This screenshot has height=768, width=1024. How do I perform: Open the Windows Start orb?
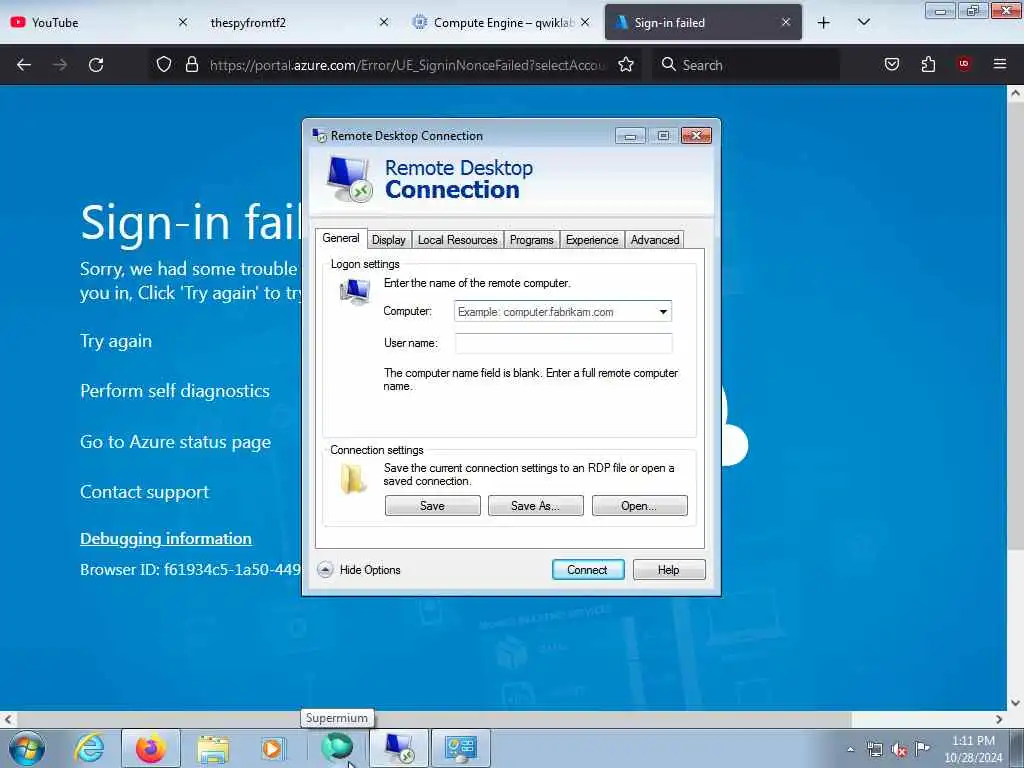tap(27, 748)
